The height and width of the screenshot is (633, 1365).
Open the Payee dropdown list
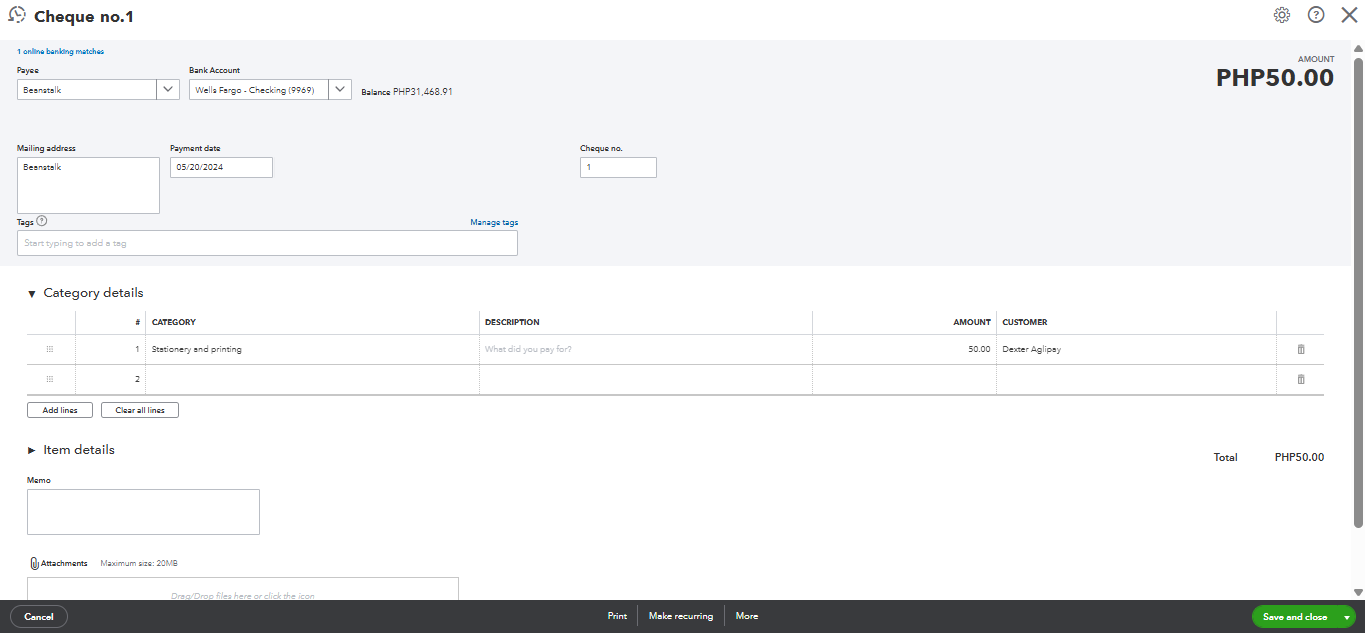(x=167, y=90)
